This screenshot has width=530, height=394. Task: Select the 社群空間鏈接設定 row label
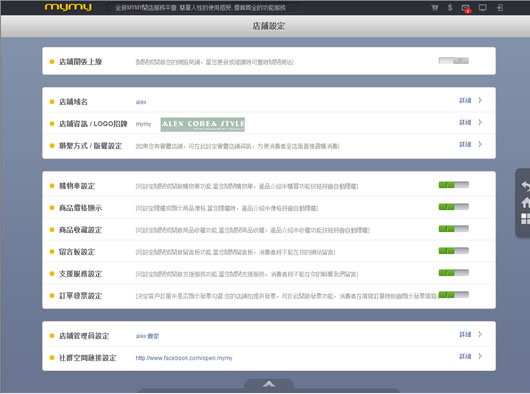(x=88, y=358)
